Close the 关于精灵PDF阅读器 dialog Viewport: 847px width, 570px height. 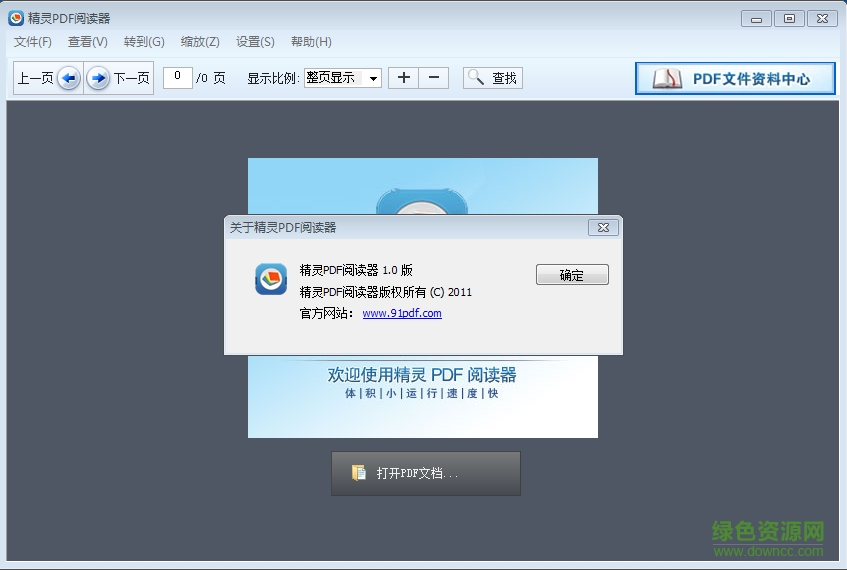click(603, 227)
